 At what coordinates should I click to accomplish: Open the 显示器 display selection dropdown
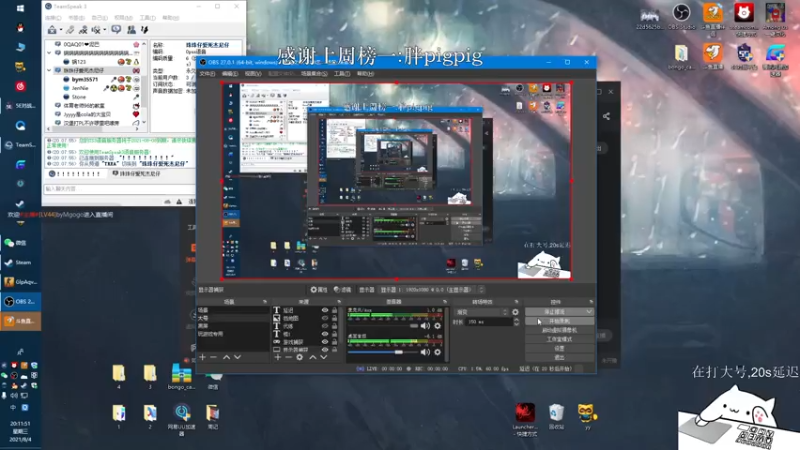[431, 289]
